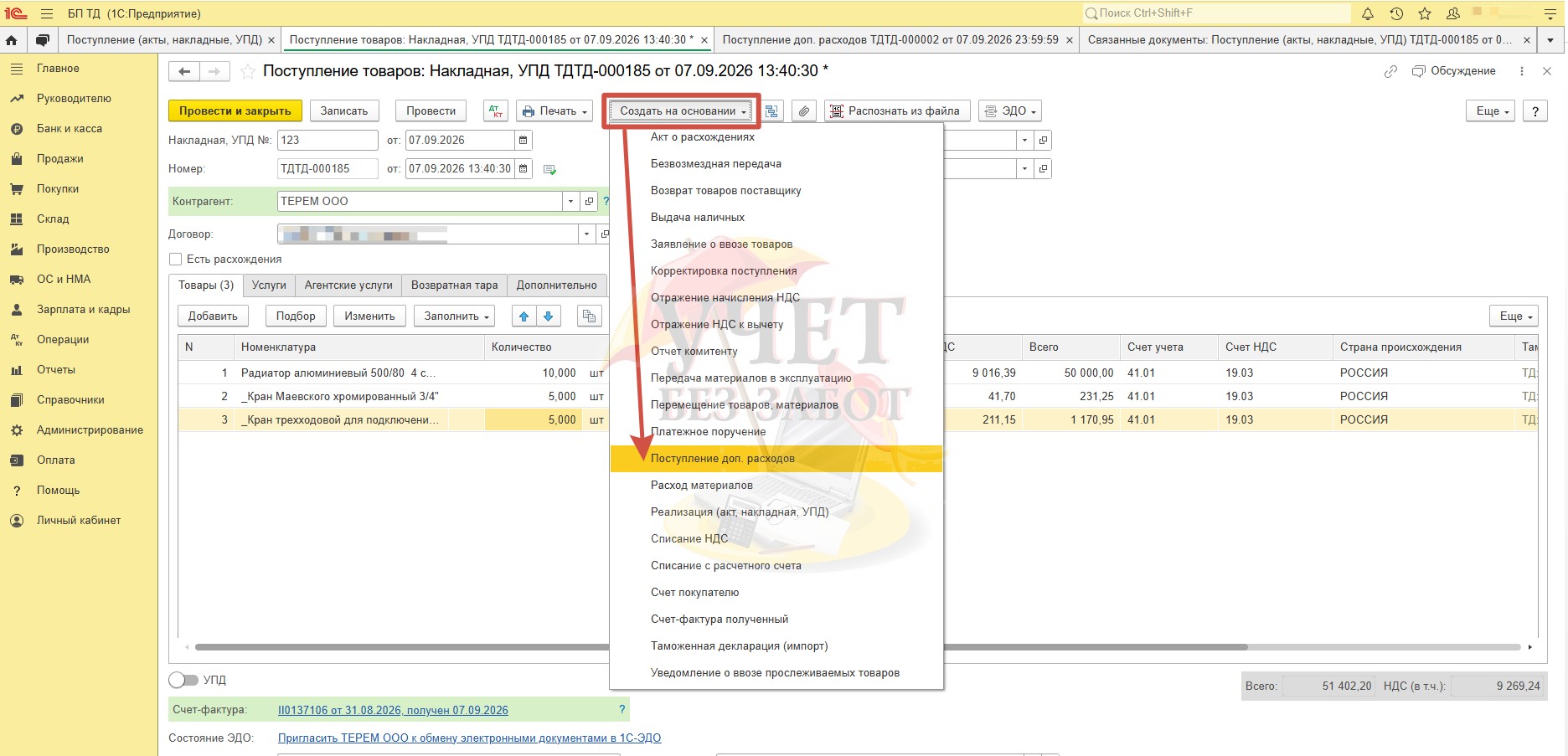
Task: Open document structure icon next to Создать на основании
Action: (772, 111)
